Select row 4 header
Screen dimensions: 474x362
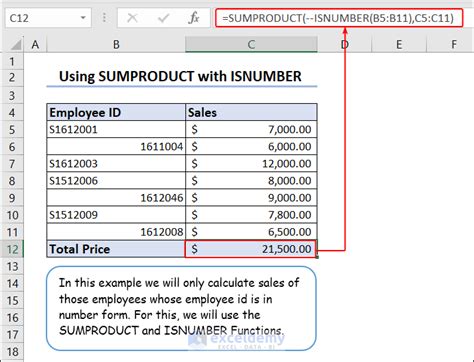12,113
